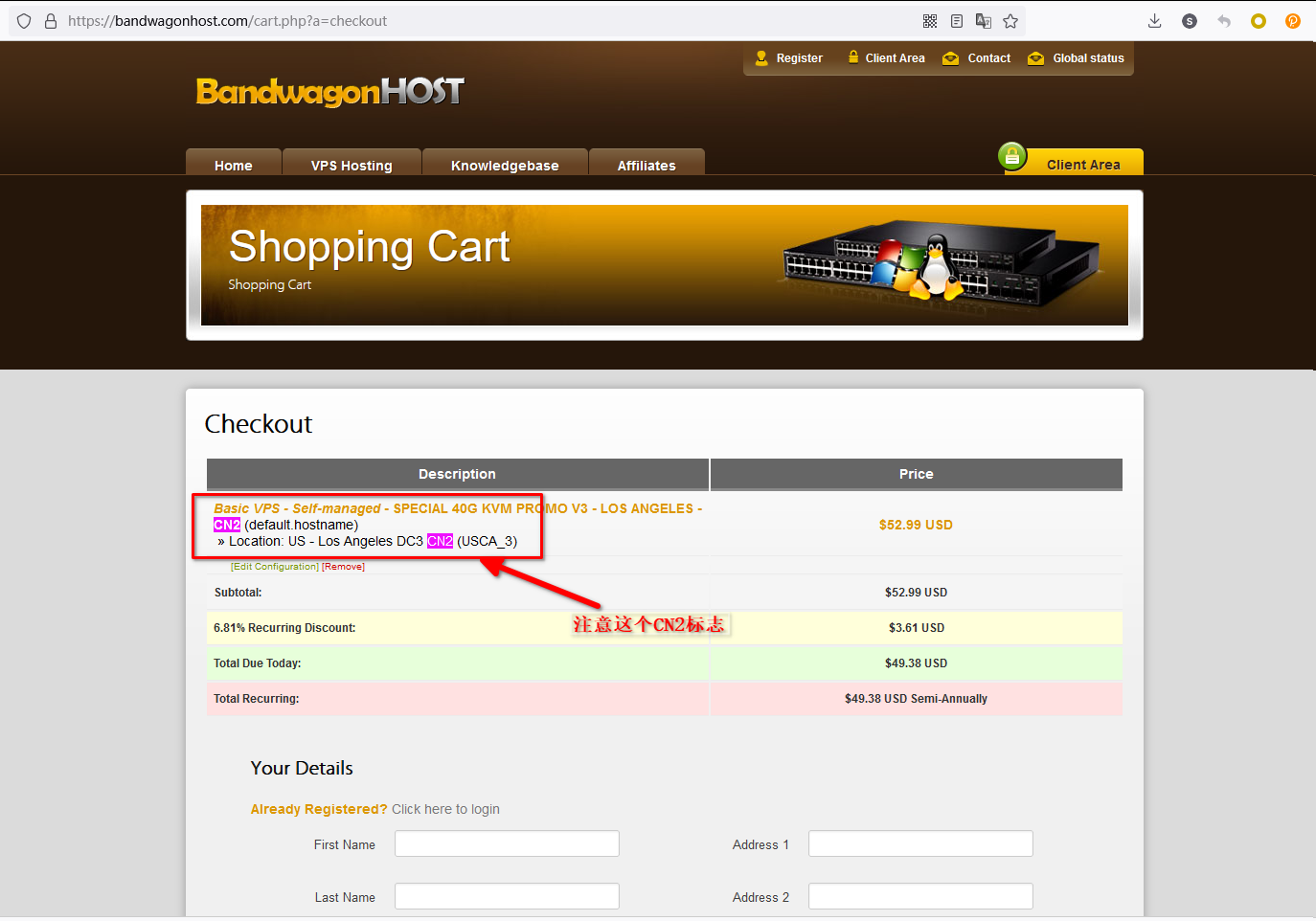Click the green lock Client Area icon
The width and height of the screenshot is (1316, 921).
[x=1011, y=155]
